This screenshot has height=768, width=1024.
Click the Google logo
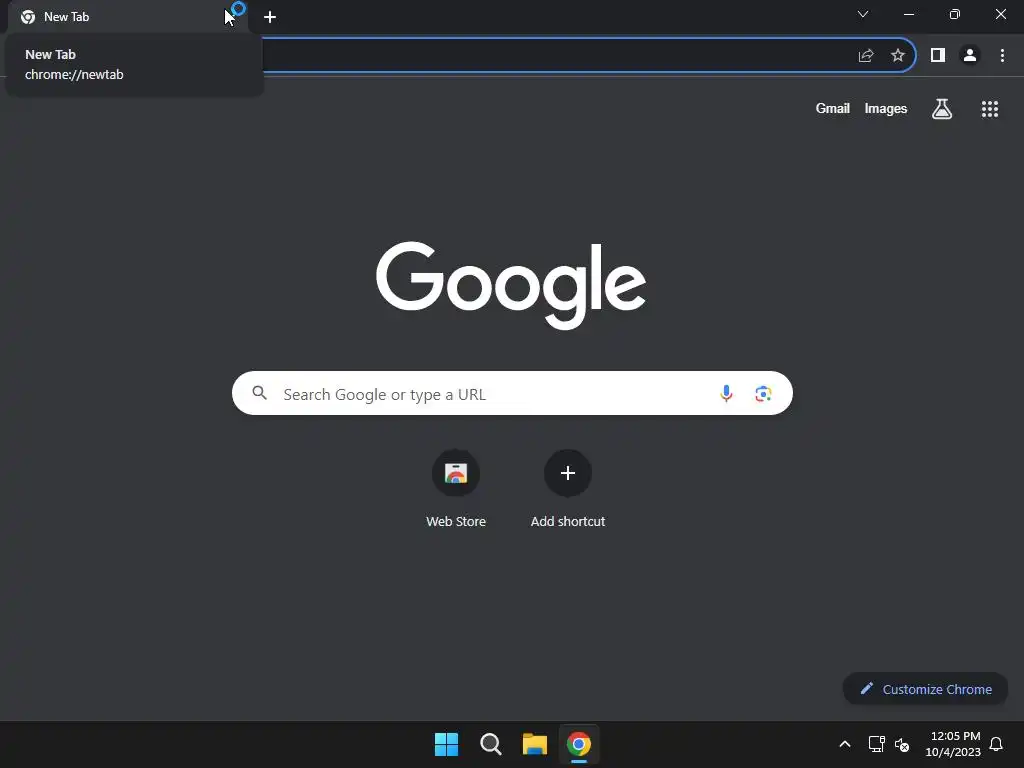pos(511,285)
